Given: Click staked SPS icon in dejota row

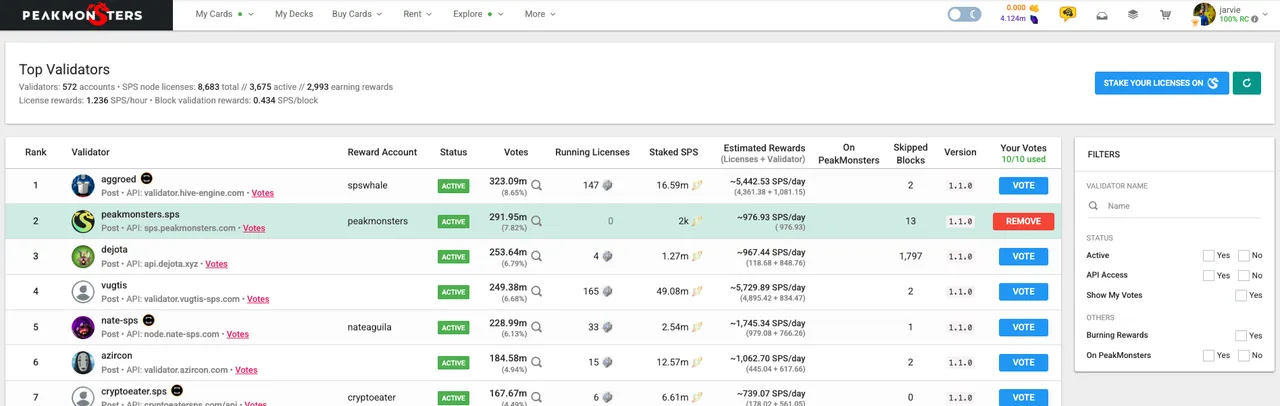Looking at the screenshot, I should pos(695,256).
